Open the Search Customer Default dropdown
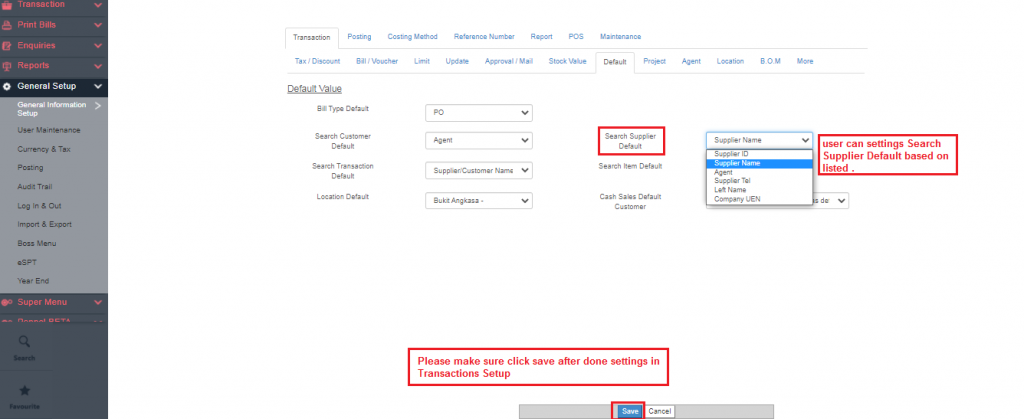Viewport: 1024px width, 419px height. pos(478,141)
